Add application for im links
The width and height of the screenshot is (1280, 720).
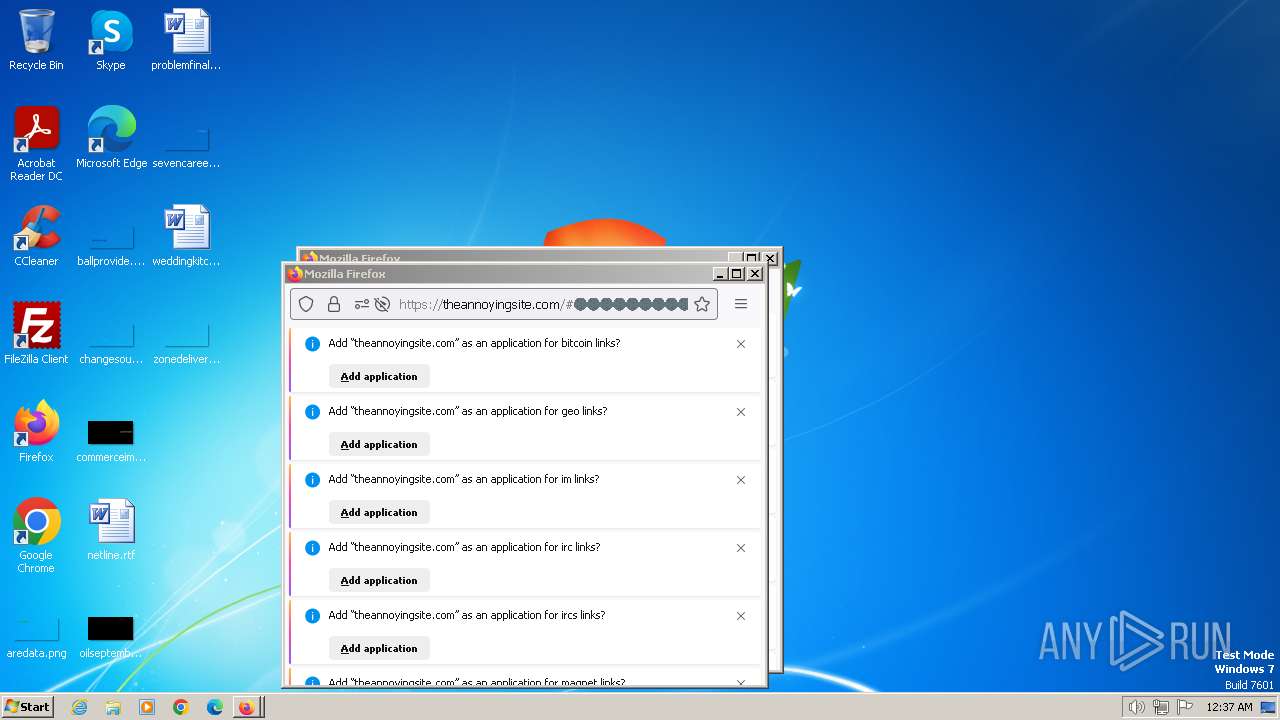coord(379,512)
